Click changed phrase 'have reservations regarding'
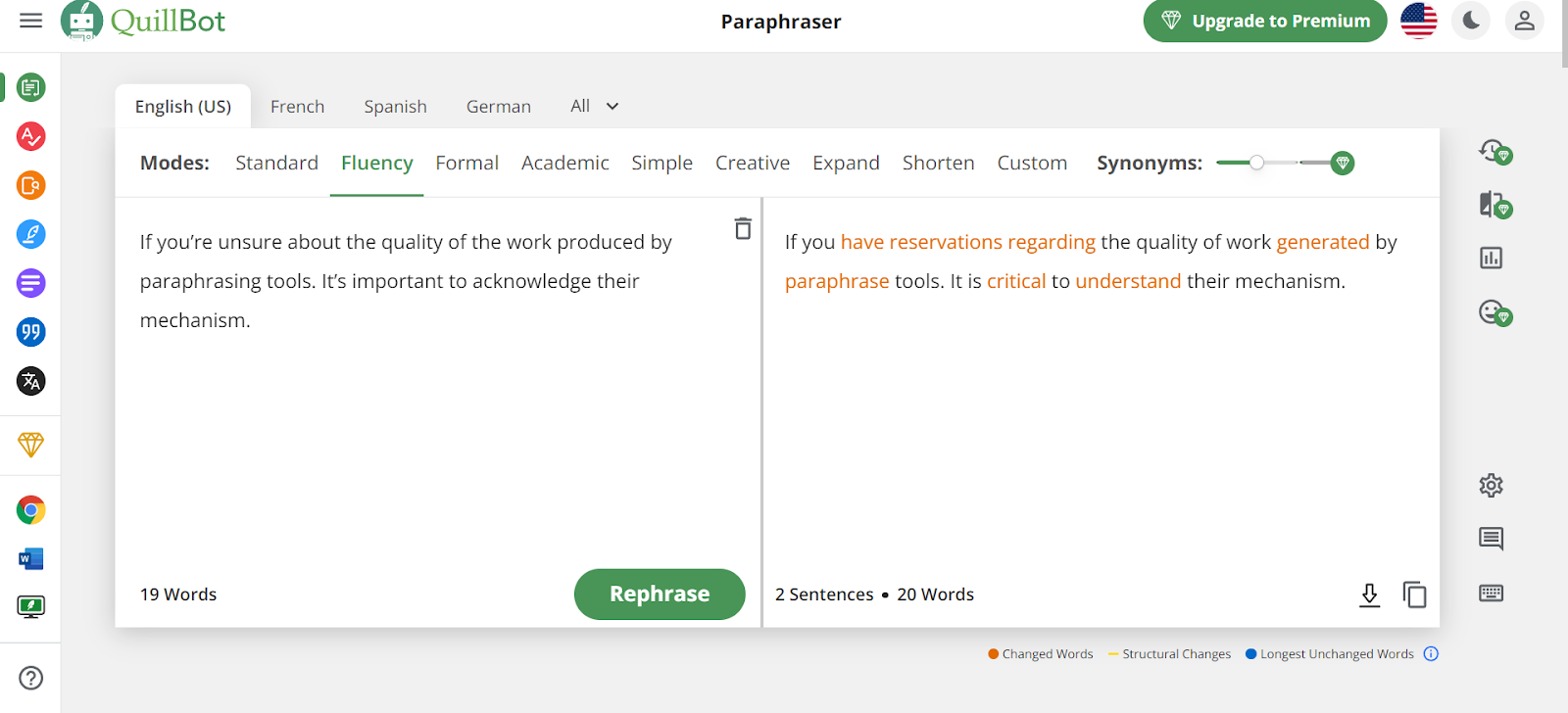The width and height of the screenshot is (1568, 713). tap(968, 242)
